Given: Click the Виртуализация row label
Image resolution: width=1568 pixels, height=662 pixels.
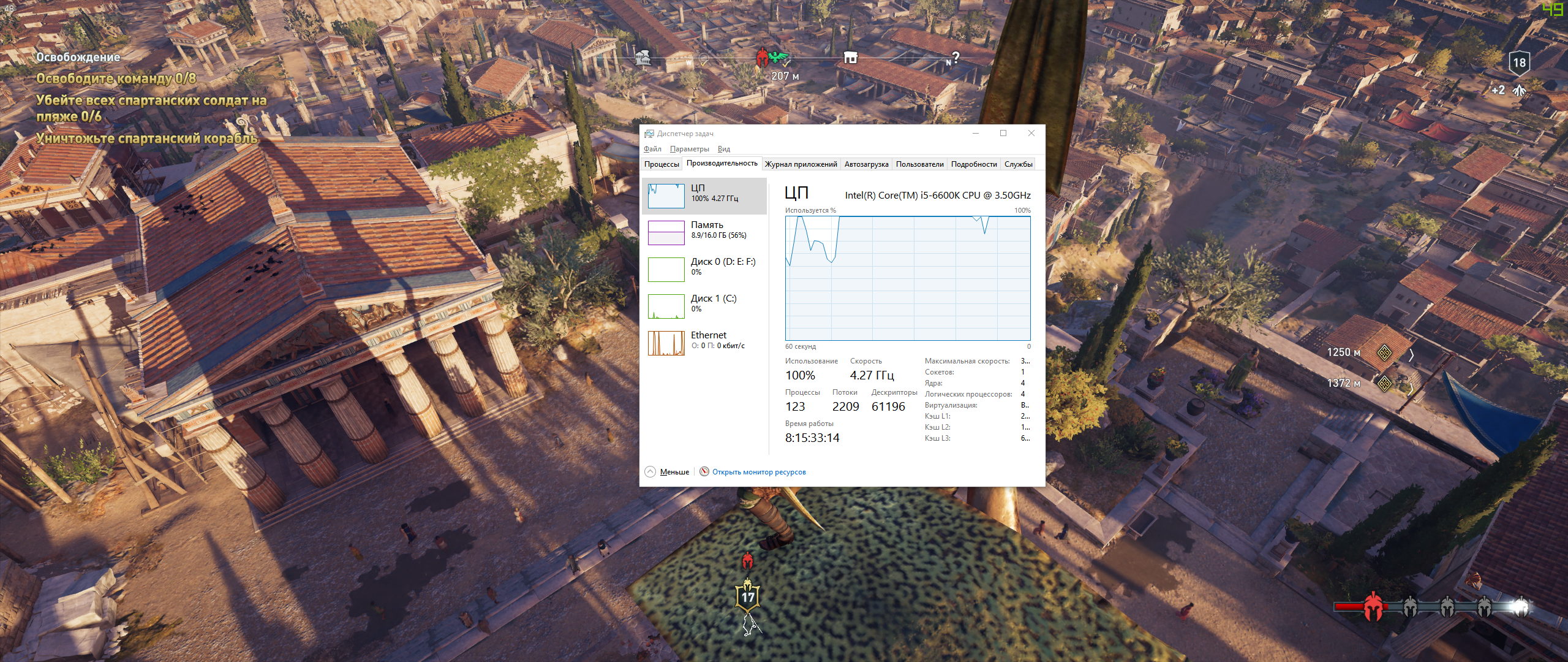Looking at the screenshot, I should point(951,405).
